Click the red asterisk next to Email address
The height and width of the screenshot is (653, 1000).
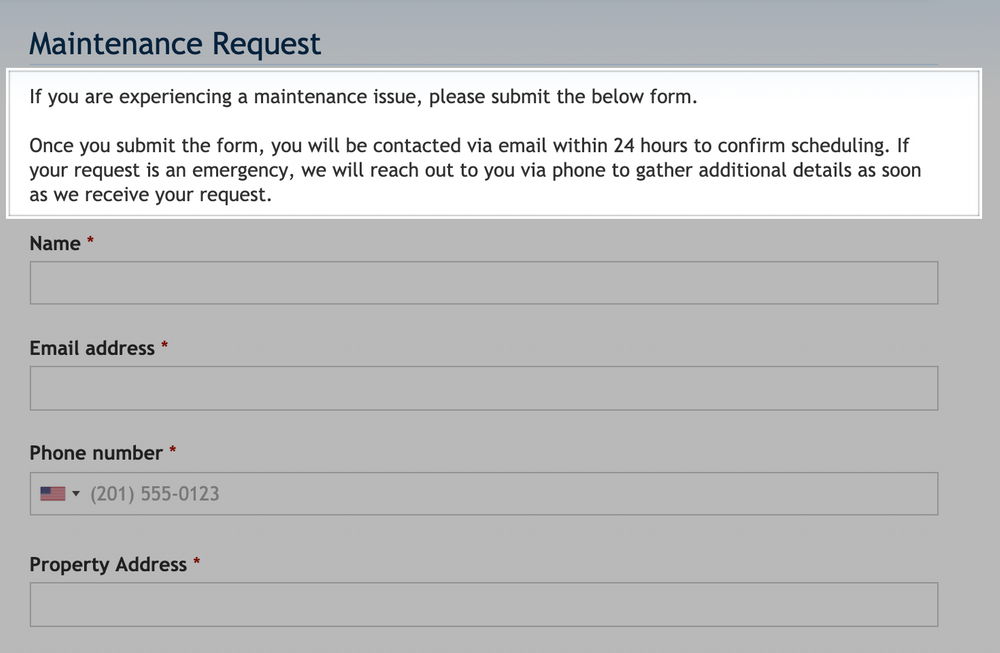(x=164, y=348)
